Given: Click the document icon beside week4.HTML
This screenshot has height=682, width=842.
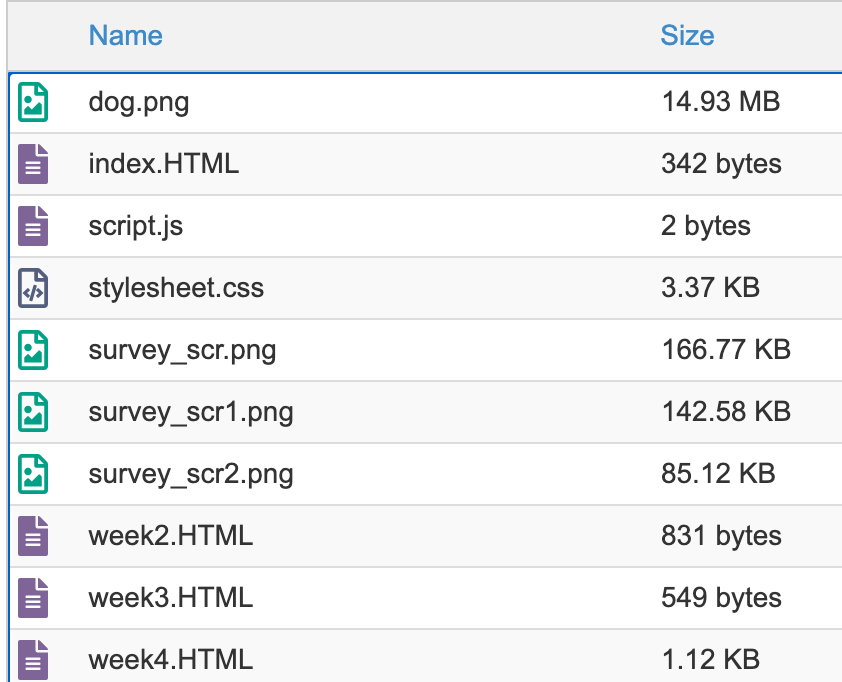Looking at the screenshot, I should [x=33, y=660].
